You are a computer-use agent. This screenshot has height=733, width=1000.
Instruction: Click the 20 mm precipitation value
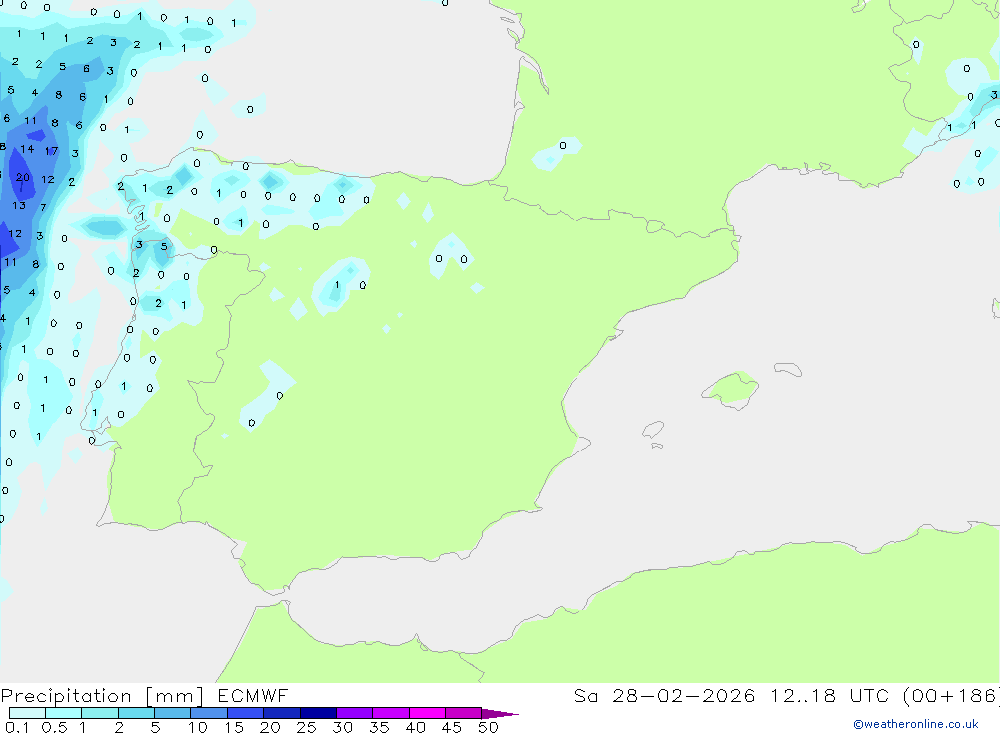coord(22,177)
